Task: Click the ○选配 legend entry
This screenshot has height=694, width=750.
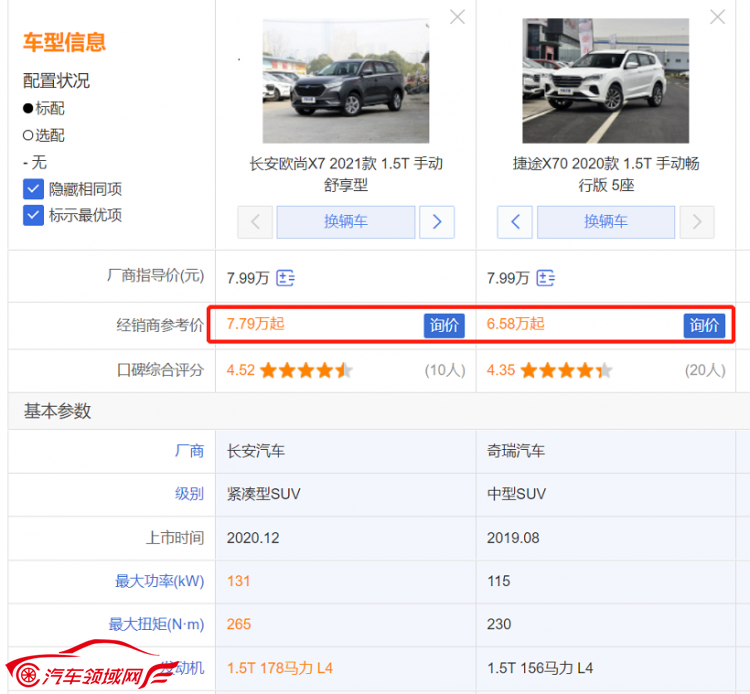Action: coord(44,135)
